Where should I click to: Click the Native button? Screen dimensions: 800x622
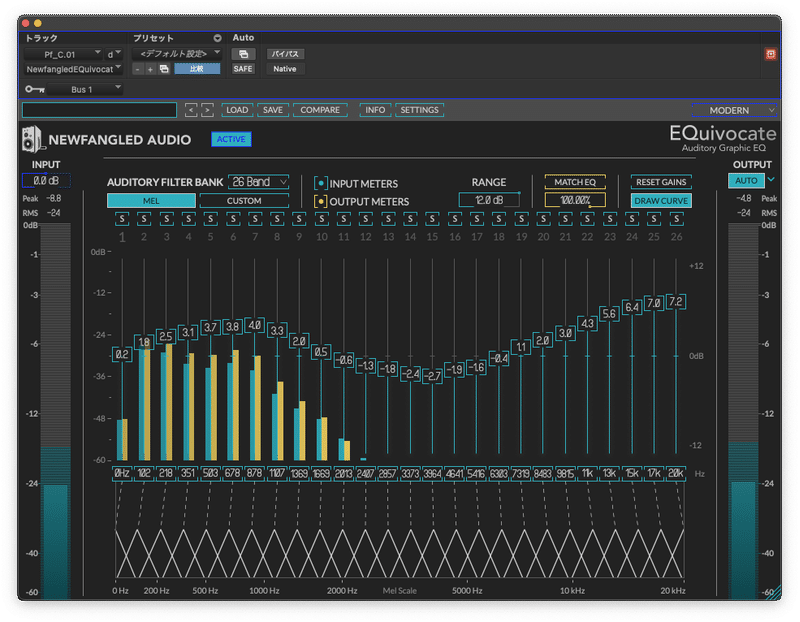tap(285, 69)
